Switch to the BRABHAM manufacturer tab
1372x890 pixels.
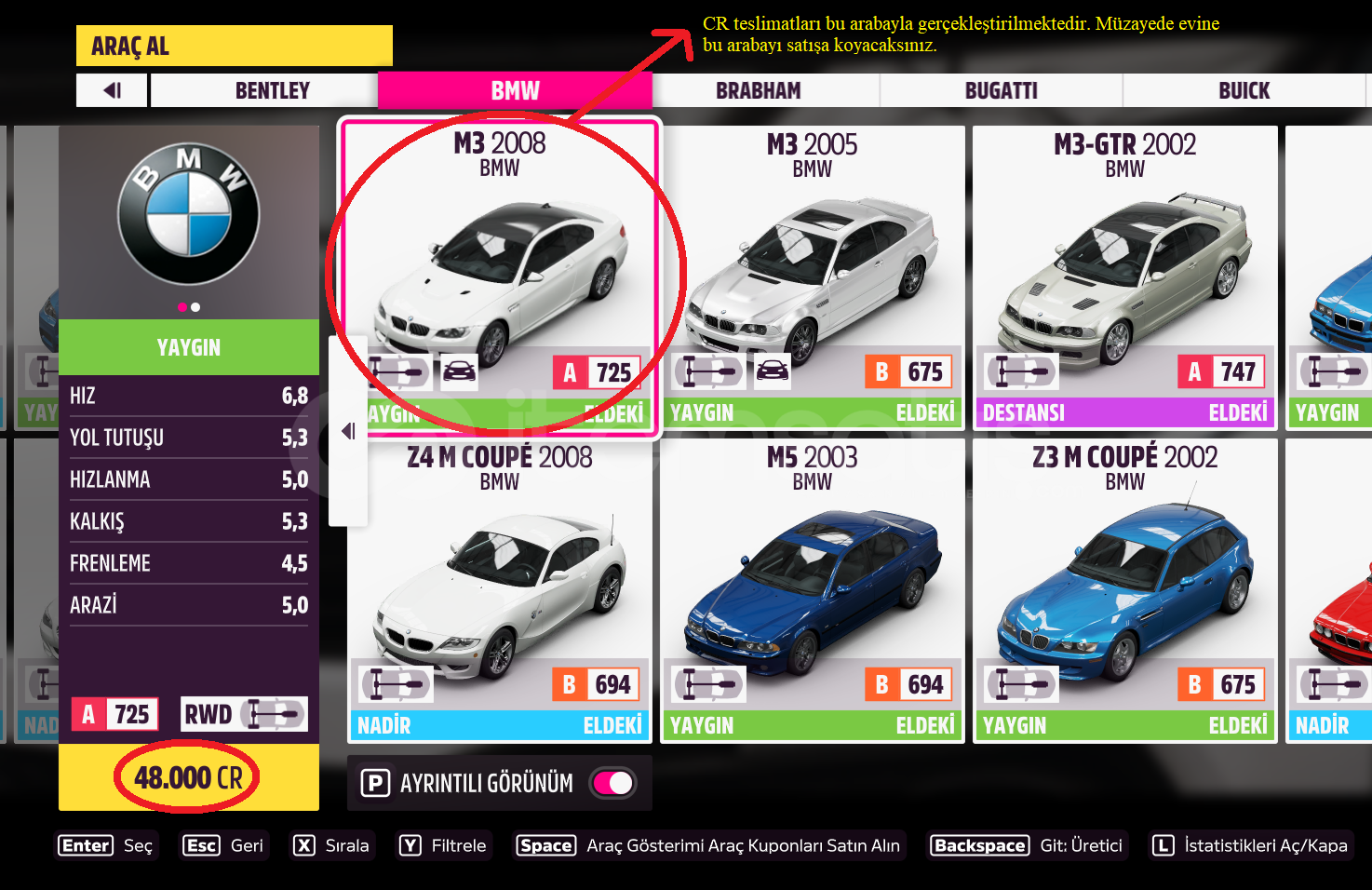tap(758, 90)
